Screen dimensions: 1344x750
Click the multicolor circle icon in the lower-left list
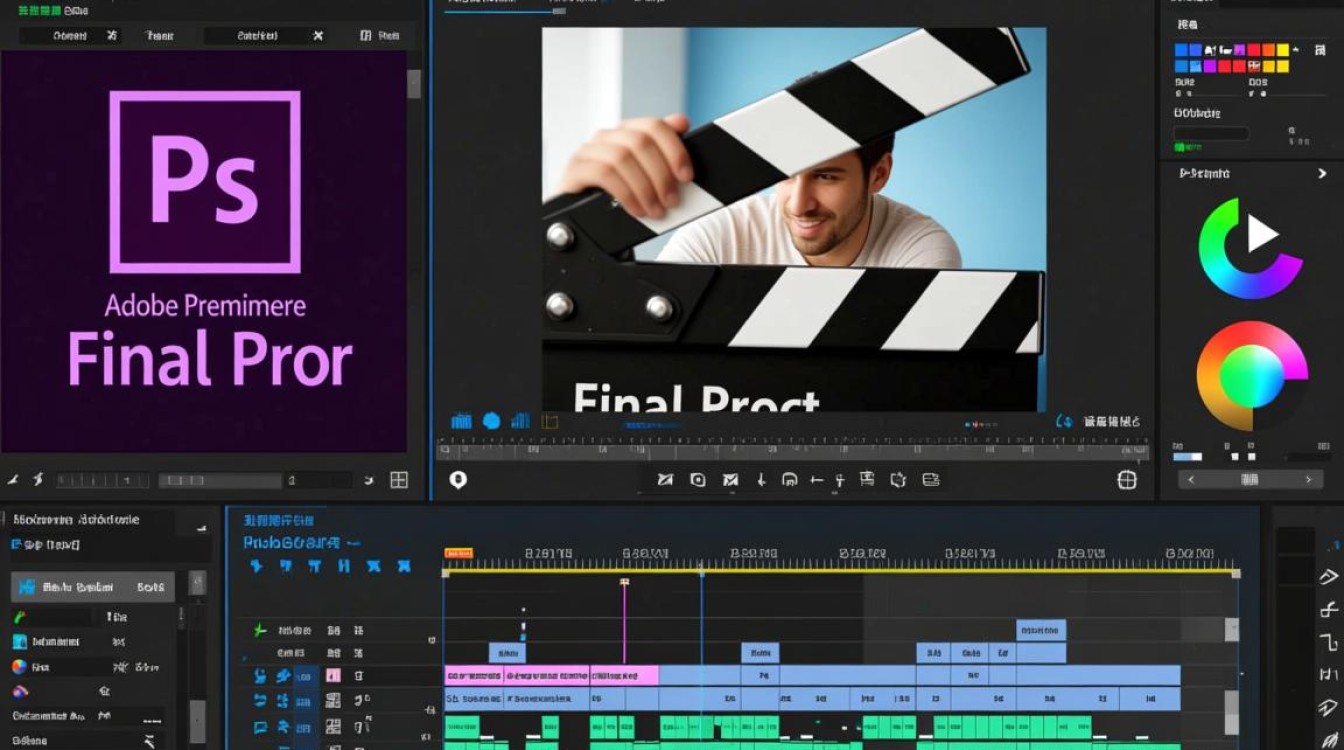pyautogui.click(x=19, y=667)
